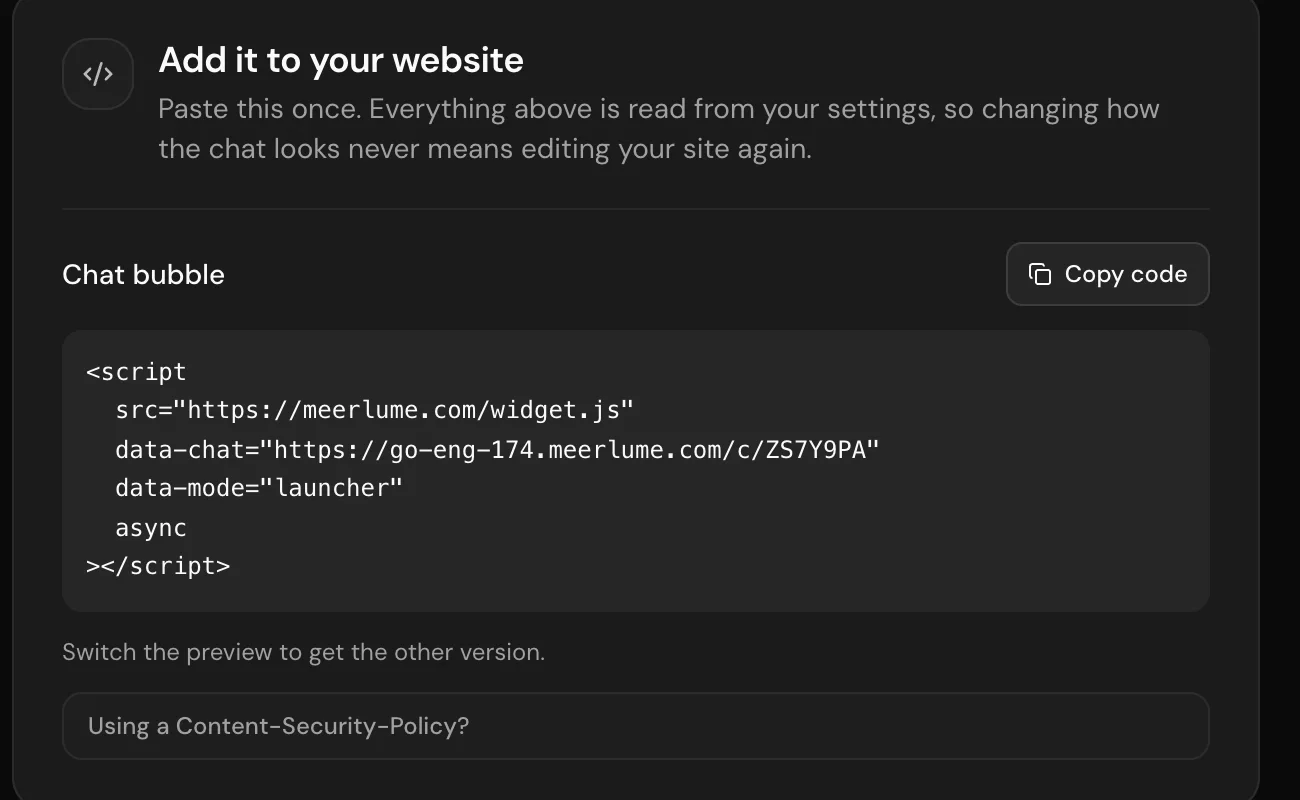The width and height of the screenshot is (1300, 800).
Task: Click the closing ></script> line
Action: coord(158,566)
